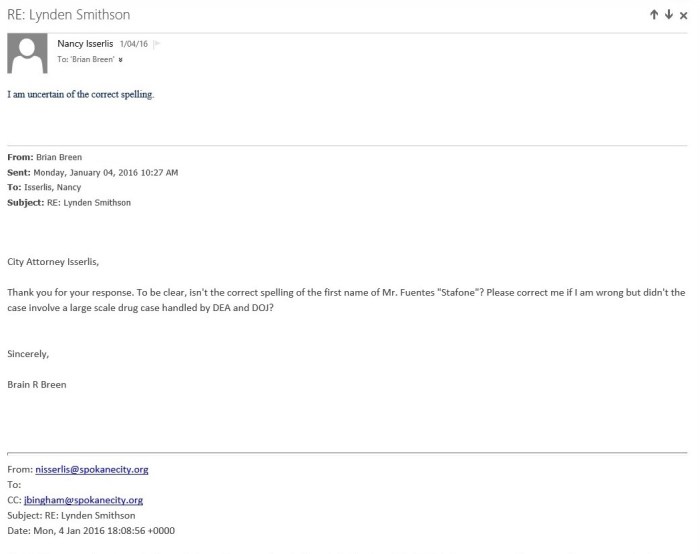Image resolution: width=700 pixels, height=554 pixels.
Task: Click the 'Date: Mon, 4 Jan 2016' line
Action: 91,530
